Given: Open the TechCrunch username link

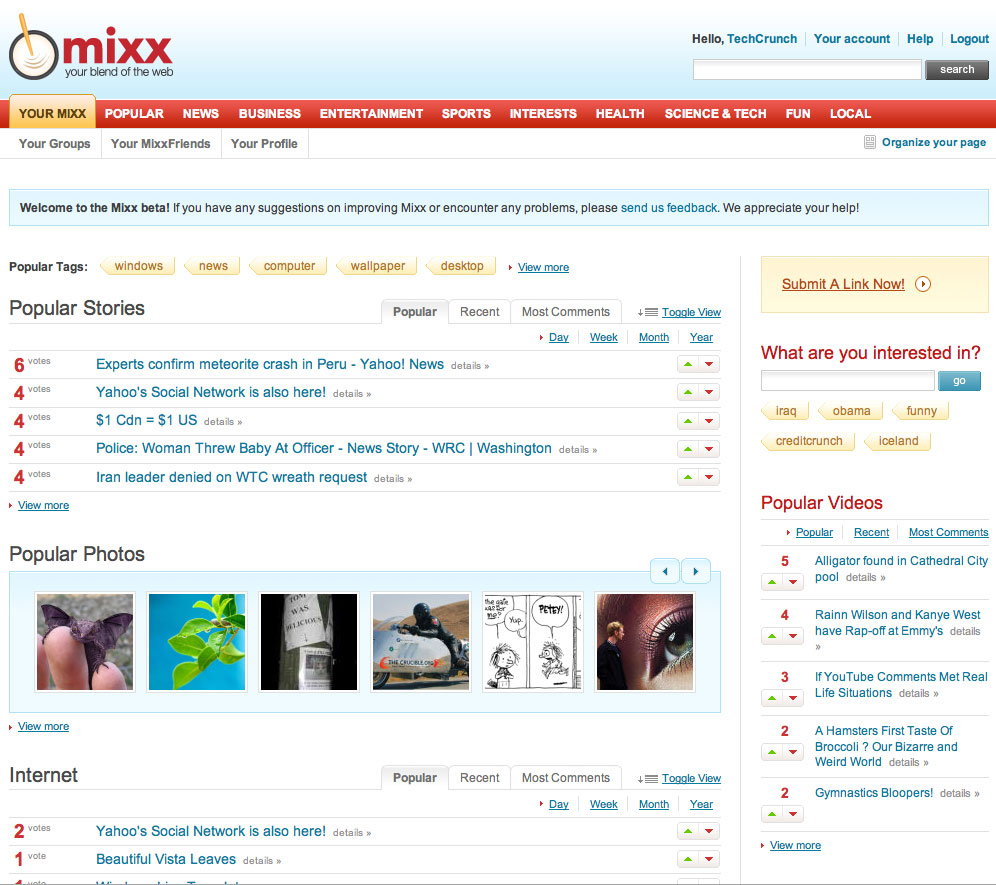Looking at the screenshot, I should coord(762,39).
